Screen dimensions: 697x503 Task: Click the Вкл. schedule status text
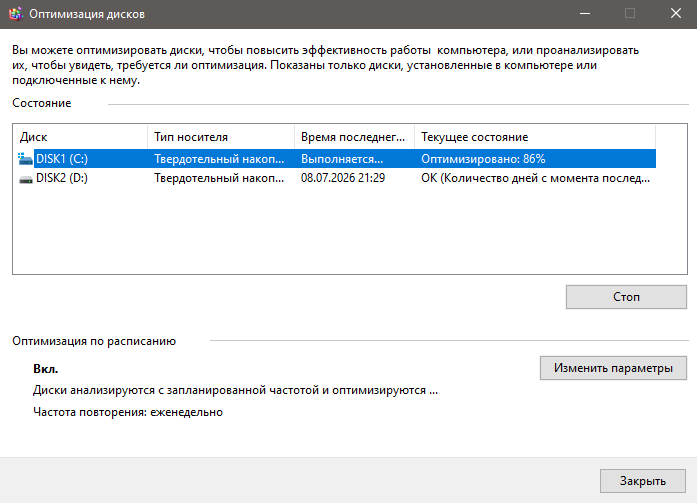45,369
